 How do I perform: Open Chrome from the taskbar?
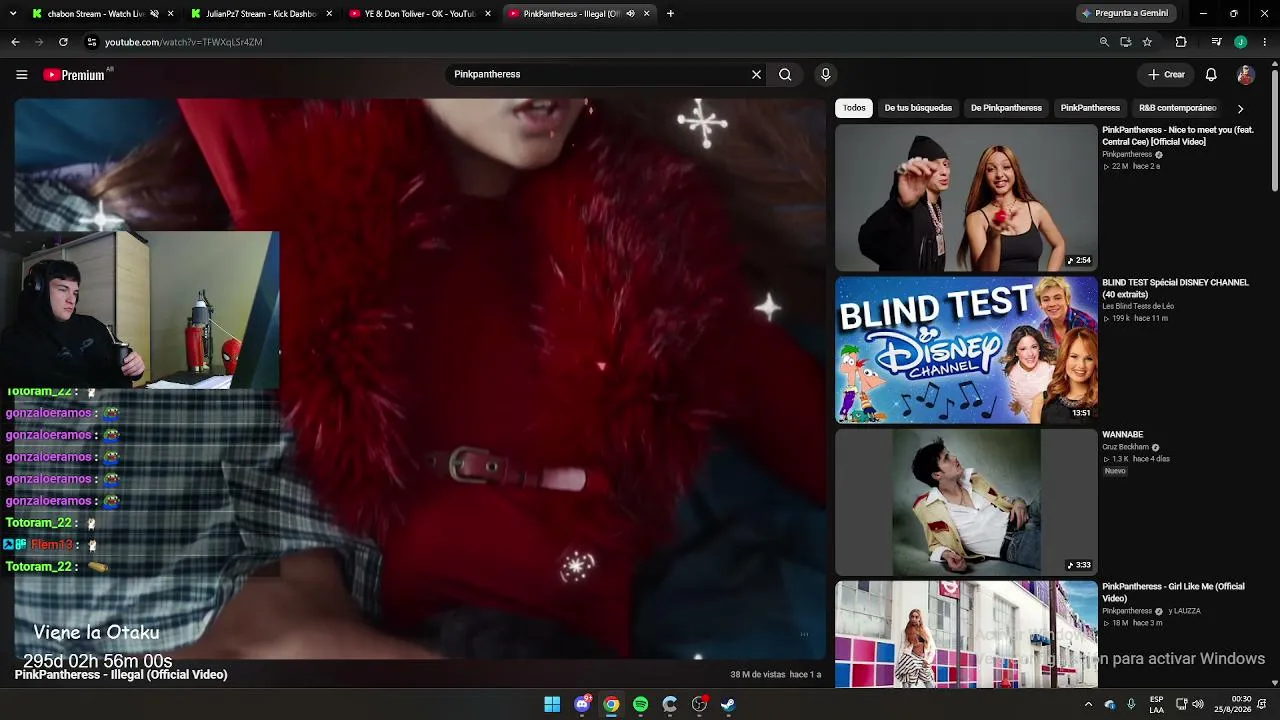pyautogui.click(x=611, y=704)
